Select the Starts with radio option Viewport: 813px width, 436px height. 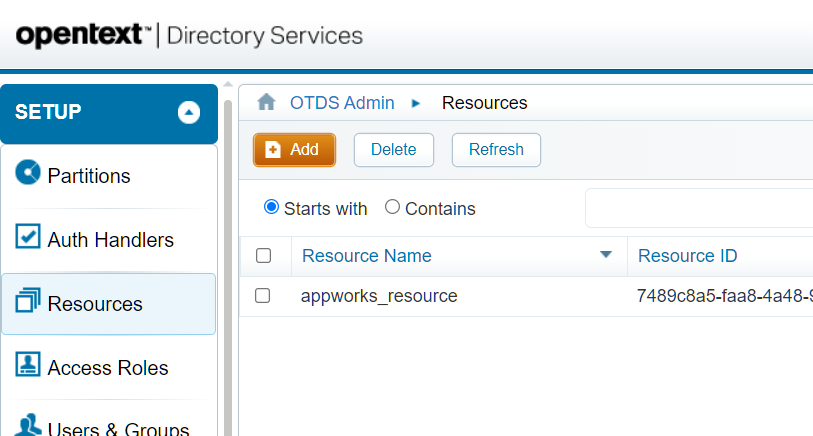271,207
